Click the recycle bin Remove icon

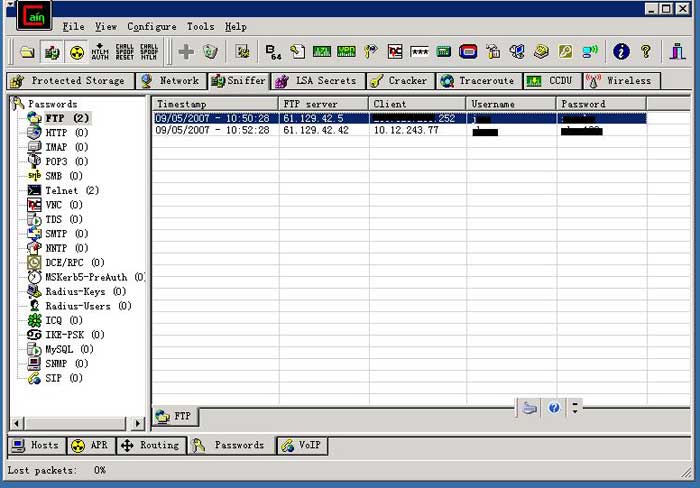pyautogui.click(x=210, y=52)
